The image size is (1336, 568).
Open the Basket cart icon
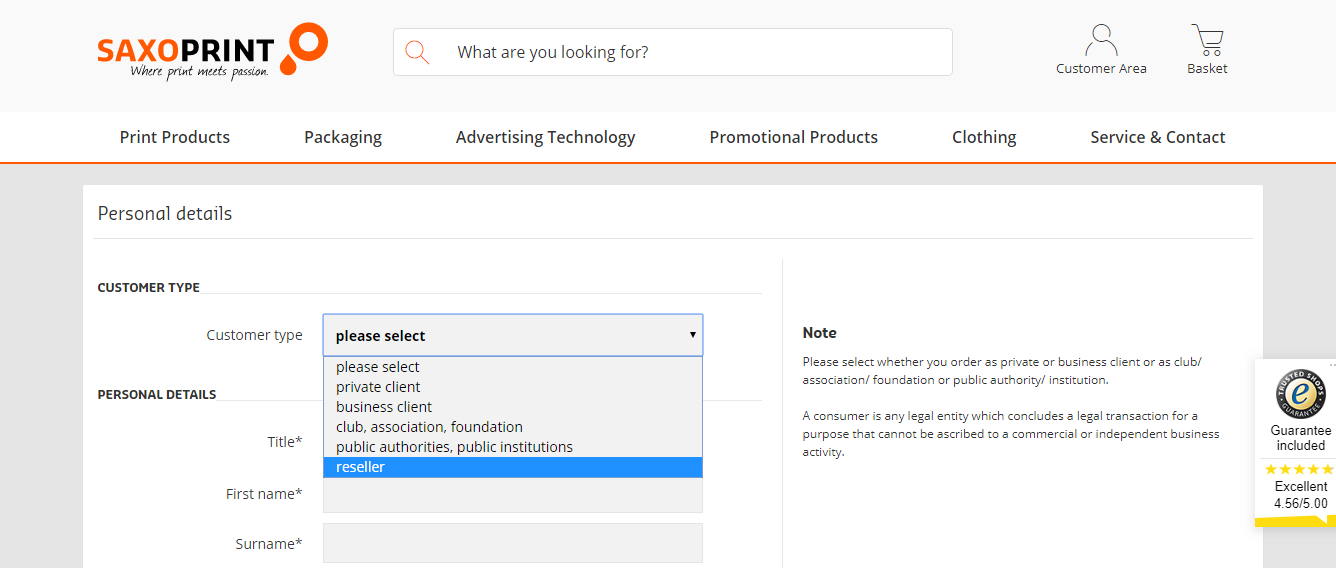1207,41
